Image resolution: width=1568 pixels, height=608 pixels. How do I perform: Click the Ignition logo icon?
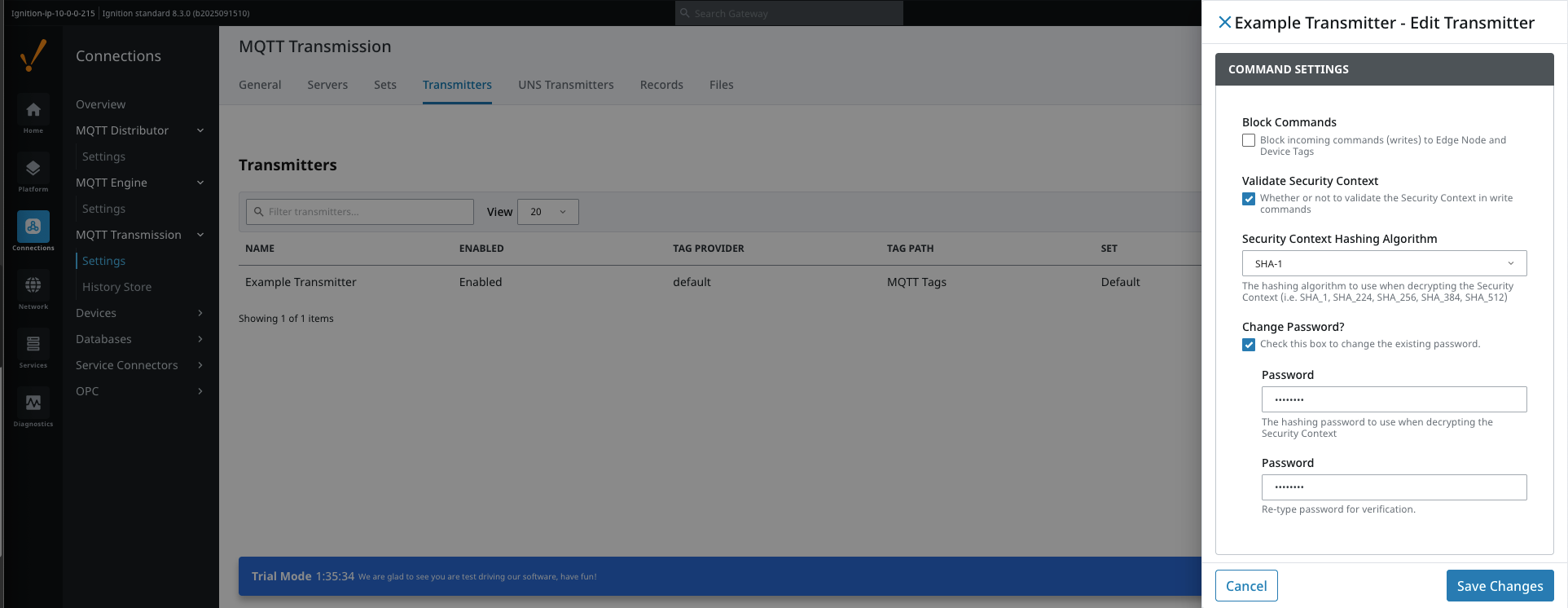tap(33, 55)
